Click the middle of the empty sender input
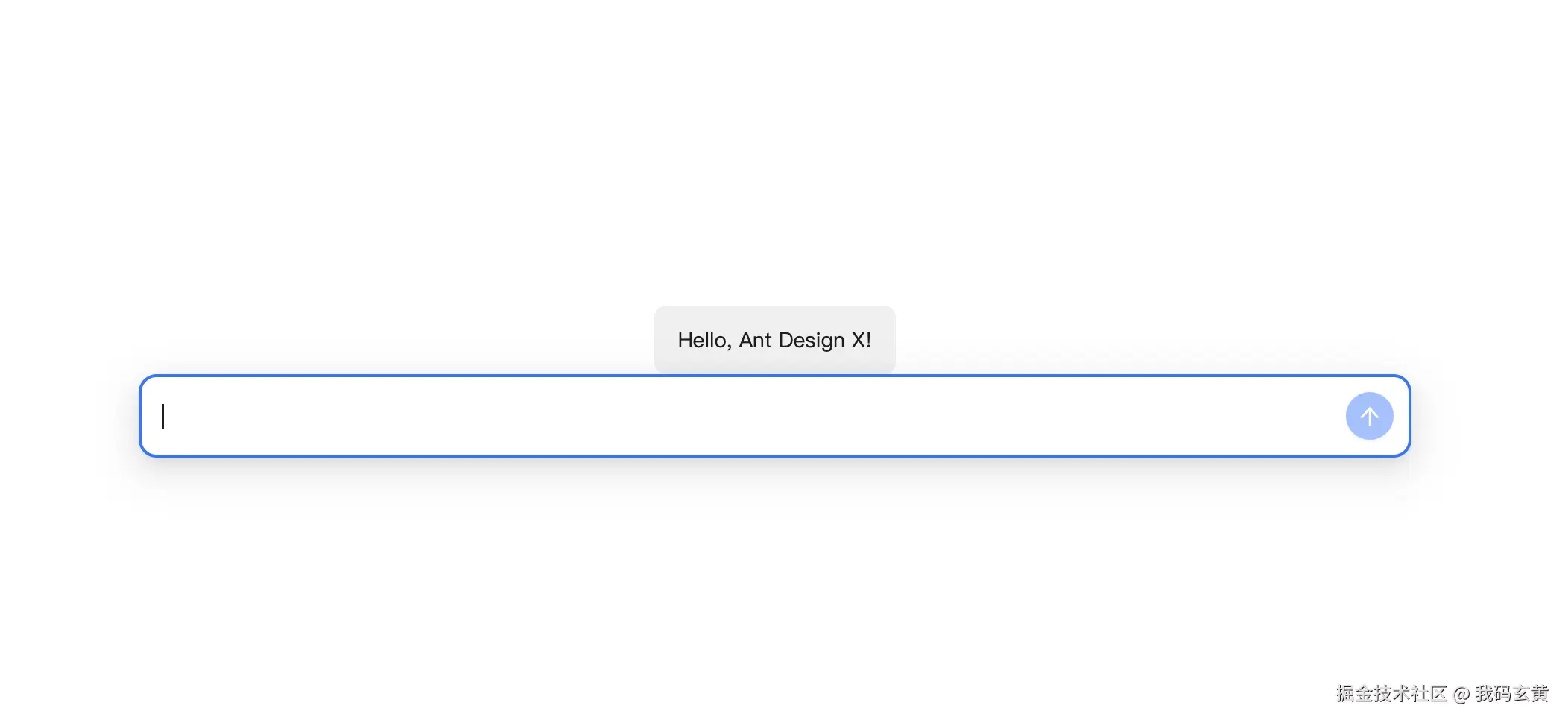Viewport: 1568px width, 723px height. [745, 416]
